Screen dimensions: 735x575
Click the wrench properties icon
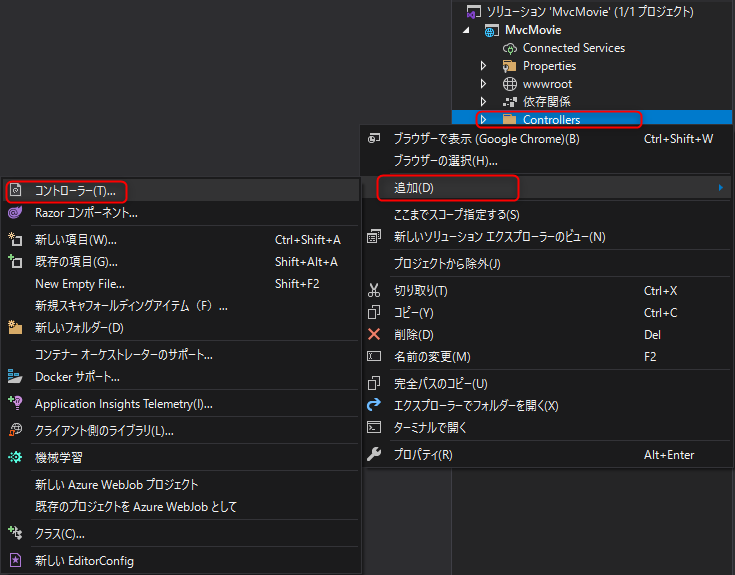pyautogui.click(x=374, y=454)
